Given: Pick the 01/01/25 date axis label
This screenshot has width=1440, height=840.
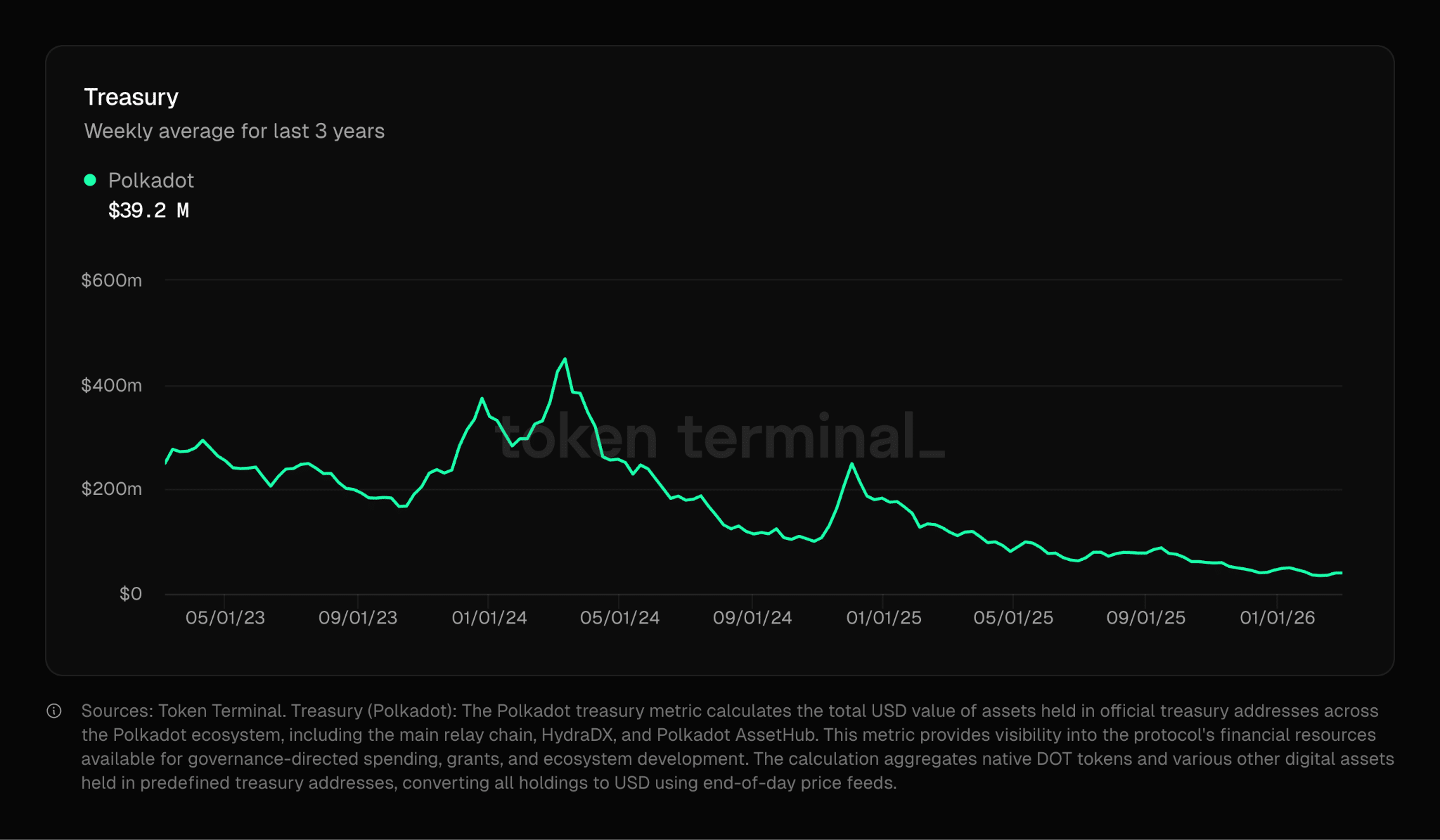Looking at the screenshot, I should (884, 618).
